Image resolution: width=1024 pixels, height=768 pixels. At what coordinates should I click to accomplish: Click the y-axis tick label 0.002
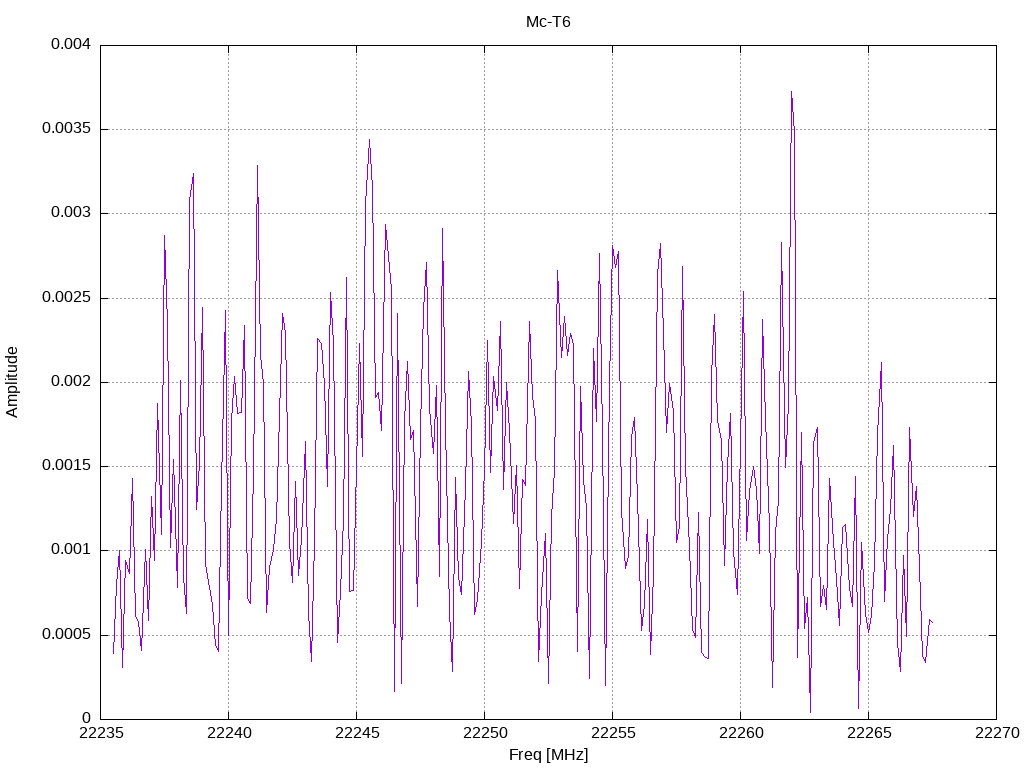coord(71,382)
